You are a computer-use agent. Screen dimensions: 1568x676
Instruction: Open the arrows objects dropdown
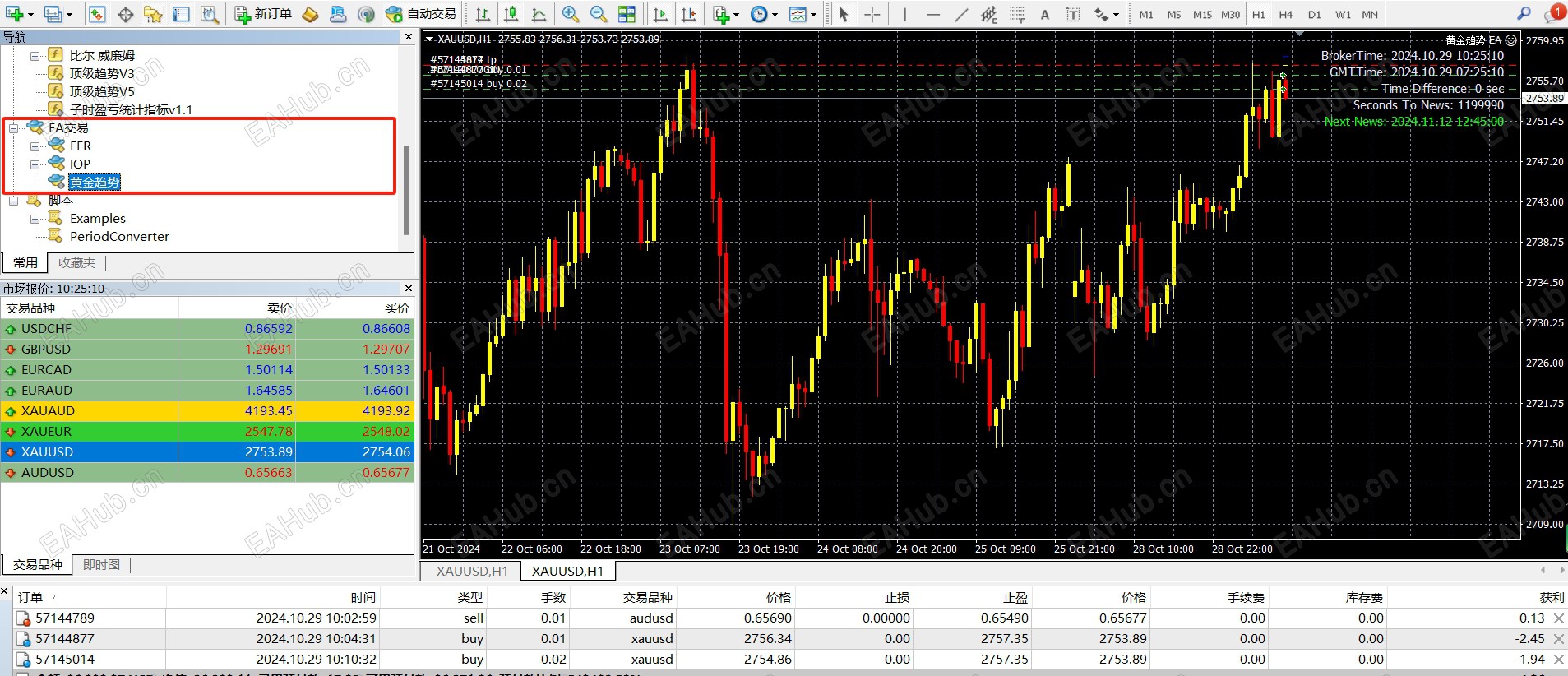[x=1106, y=14]
